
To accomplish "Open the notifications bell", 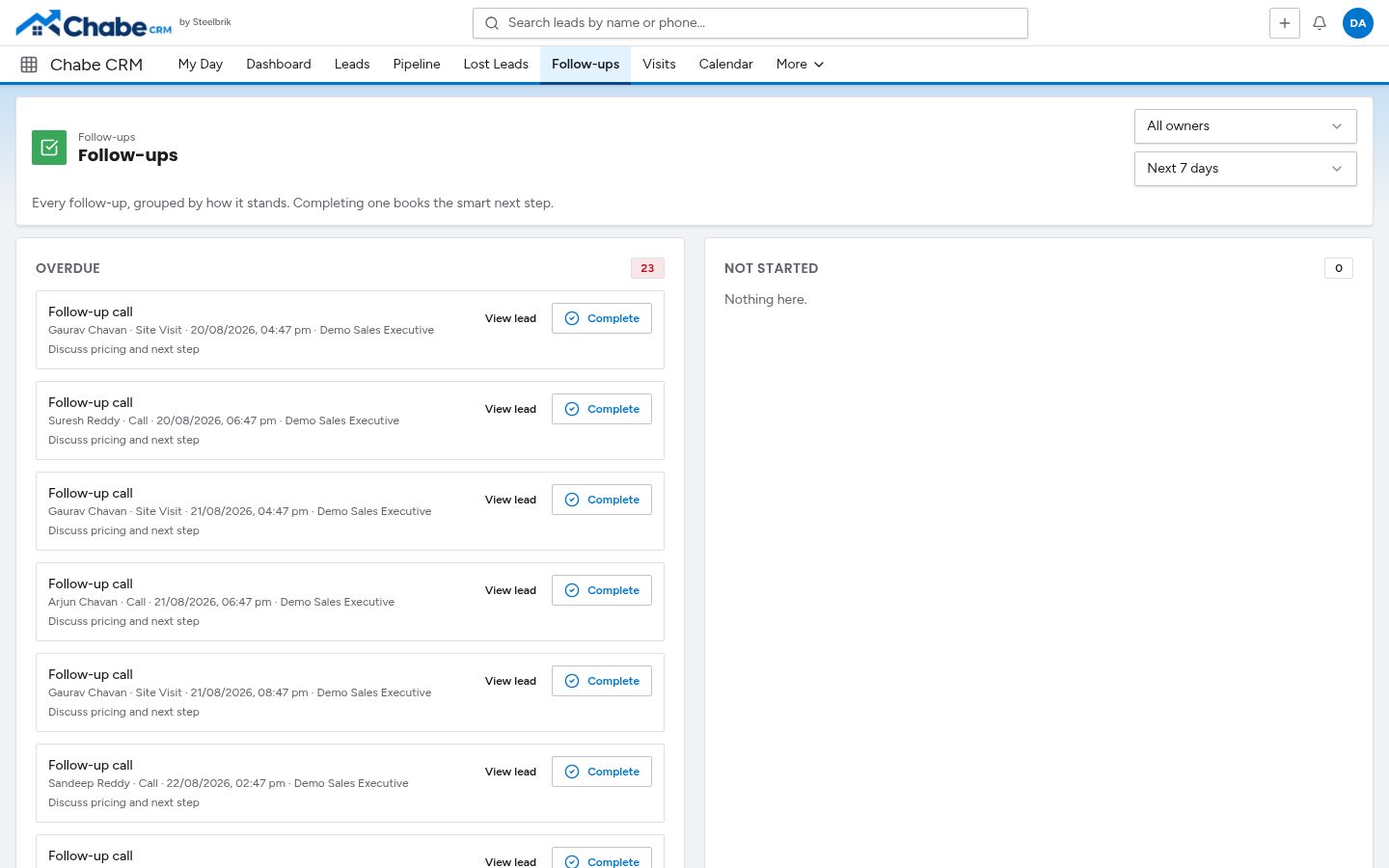I will pyautogui.click(x=1320, y=23).
